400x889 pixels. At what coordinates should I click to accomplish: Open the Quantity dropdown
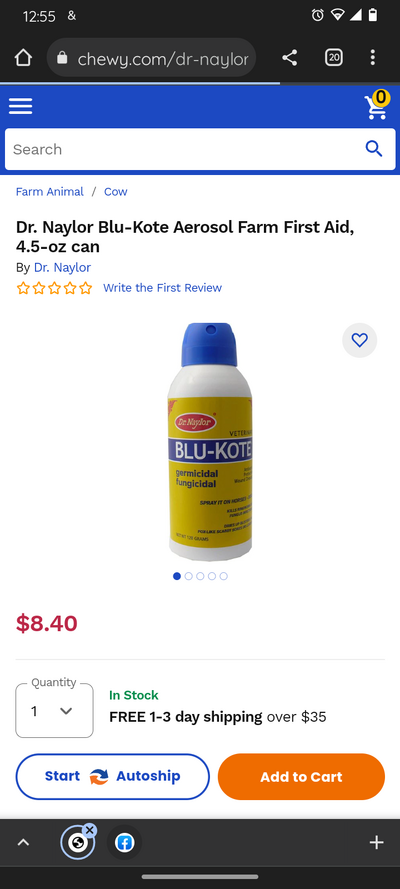(x=54, y=711)
